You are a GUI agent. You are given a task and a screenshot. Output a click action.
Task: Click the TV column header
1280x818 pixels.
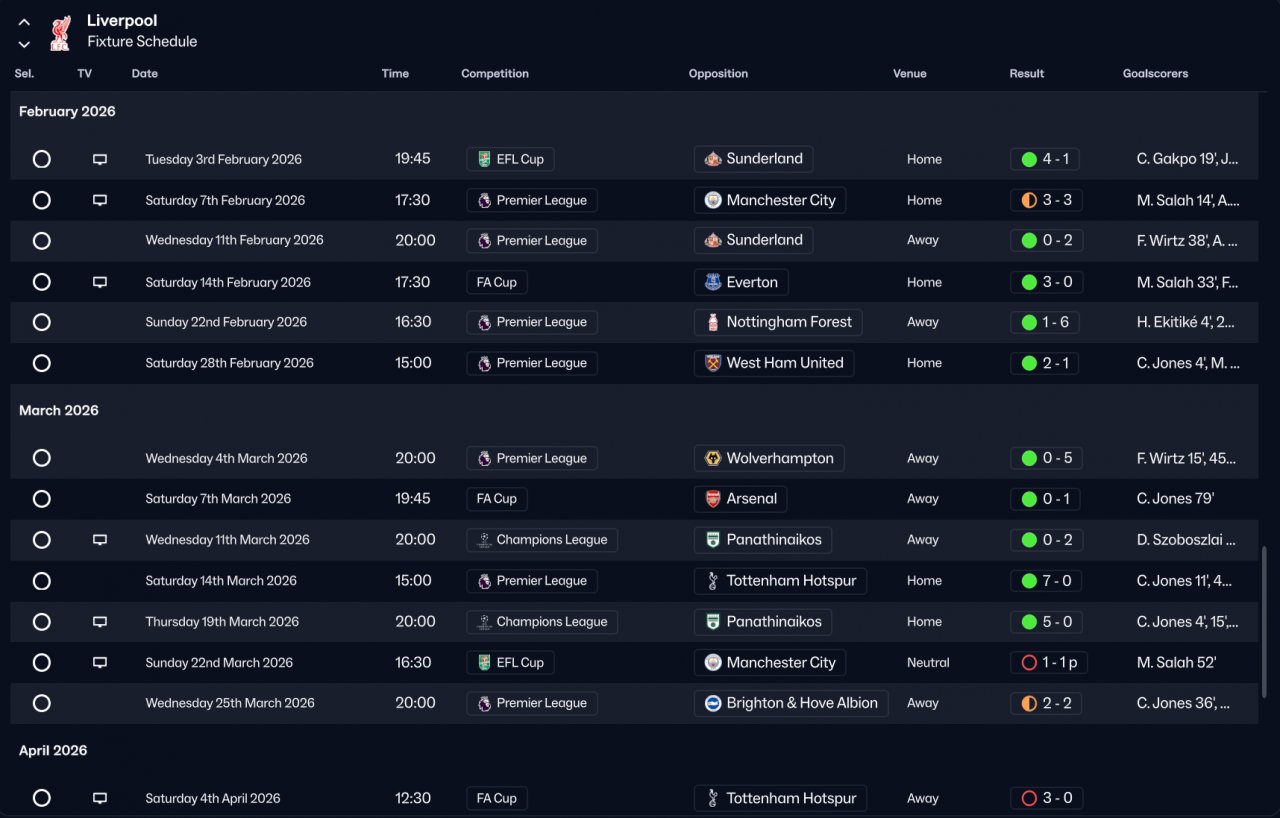pyautogui.click(x=84, y=74)
